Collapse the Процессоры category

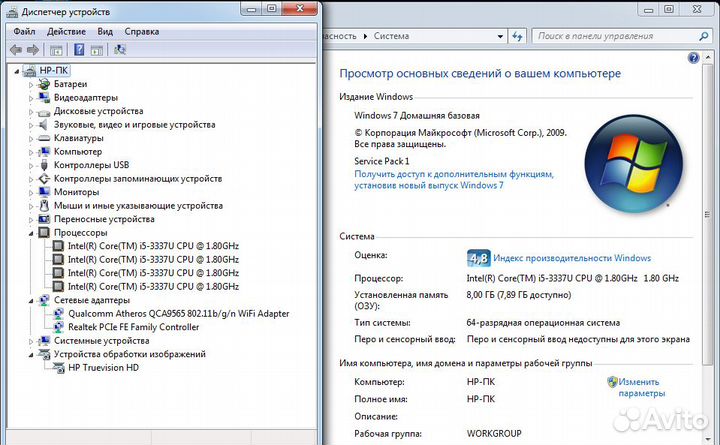click(x=31, y=233)
